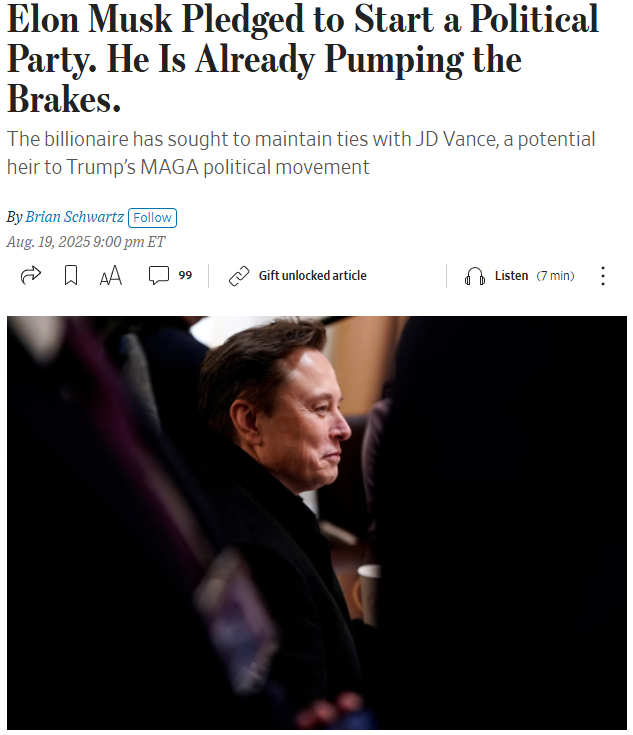Open text size settings via AA icon
This screenshot has width=633, height=735.
[111, 277]
